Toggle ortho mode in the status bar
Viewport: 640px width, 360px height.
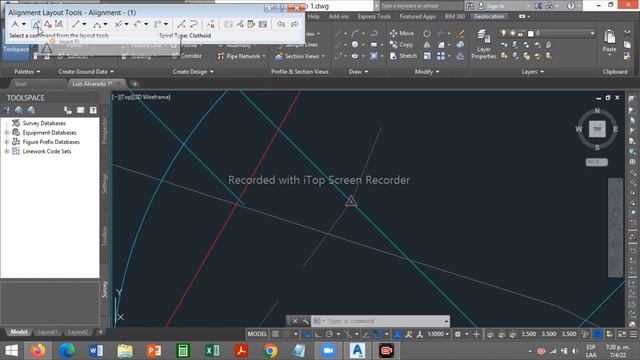(x=318, y=334)
